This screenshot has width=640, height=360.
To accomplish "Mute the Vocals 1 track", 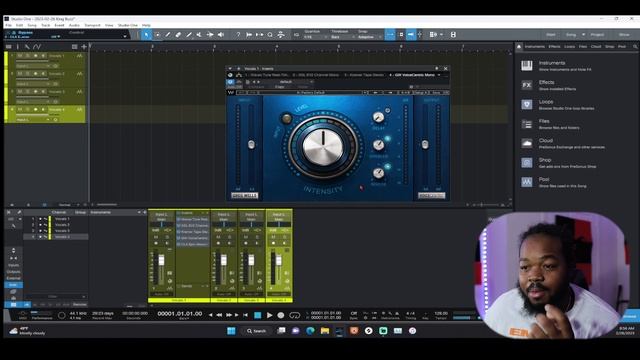I will (x=20, y=56).
